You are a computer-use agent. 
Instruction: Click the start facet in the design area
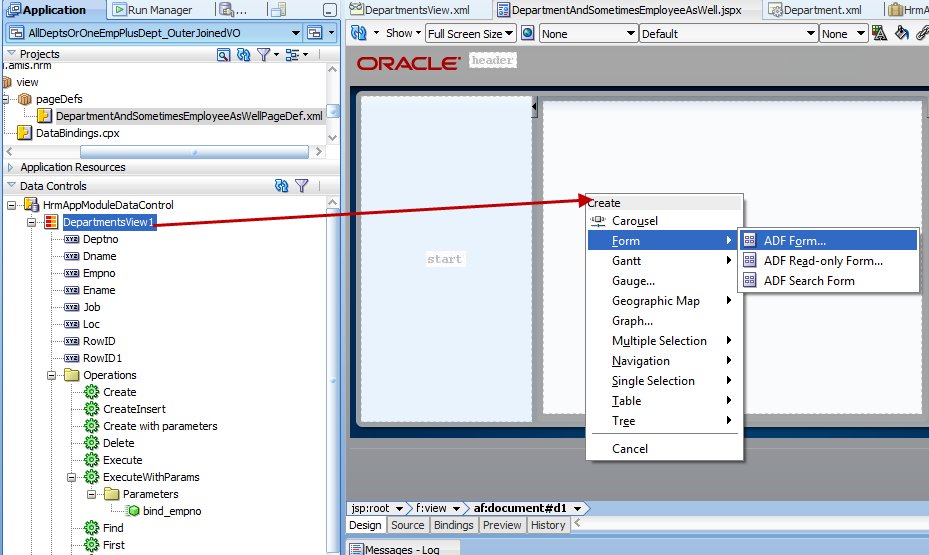coord(445,259)
